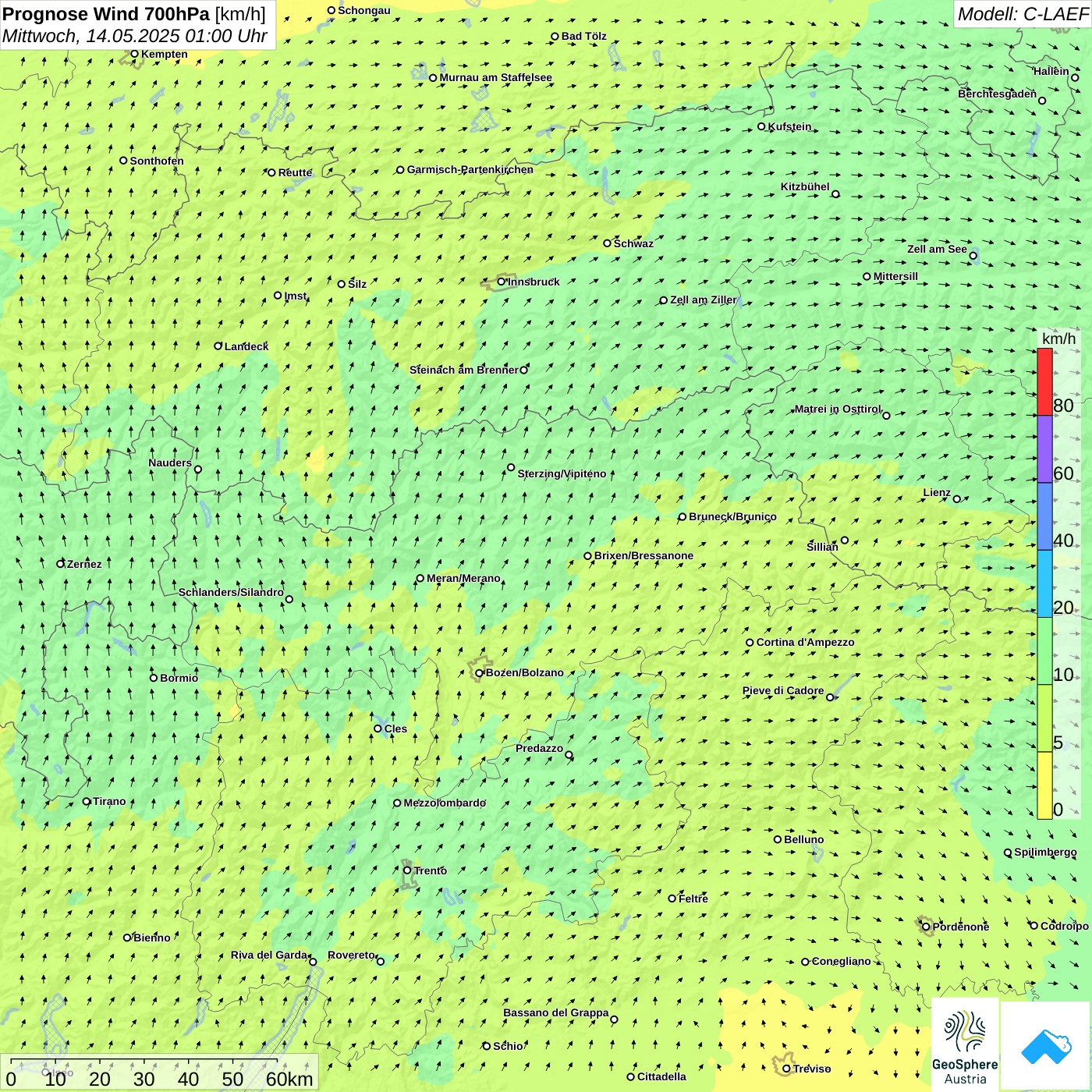Click the Lienz location dot

tap(957, 499)
